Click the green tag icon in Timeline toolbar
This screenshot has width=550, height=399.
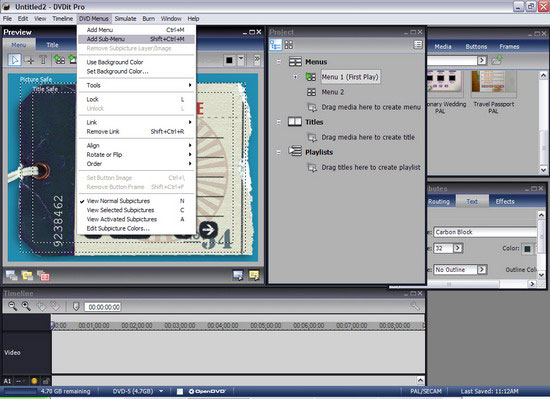click(41, 306)
